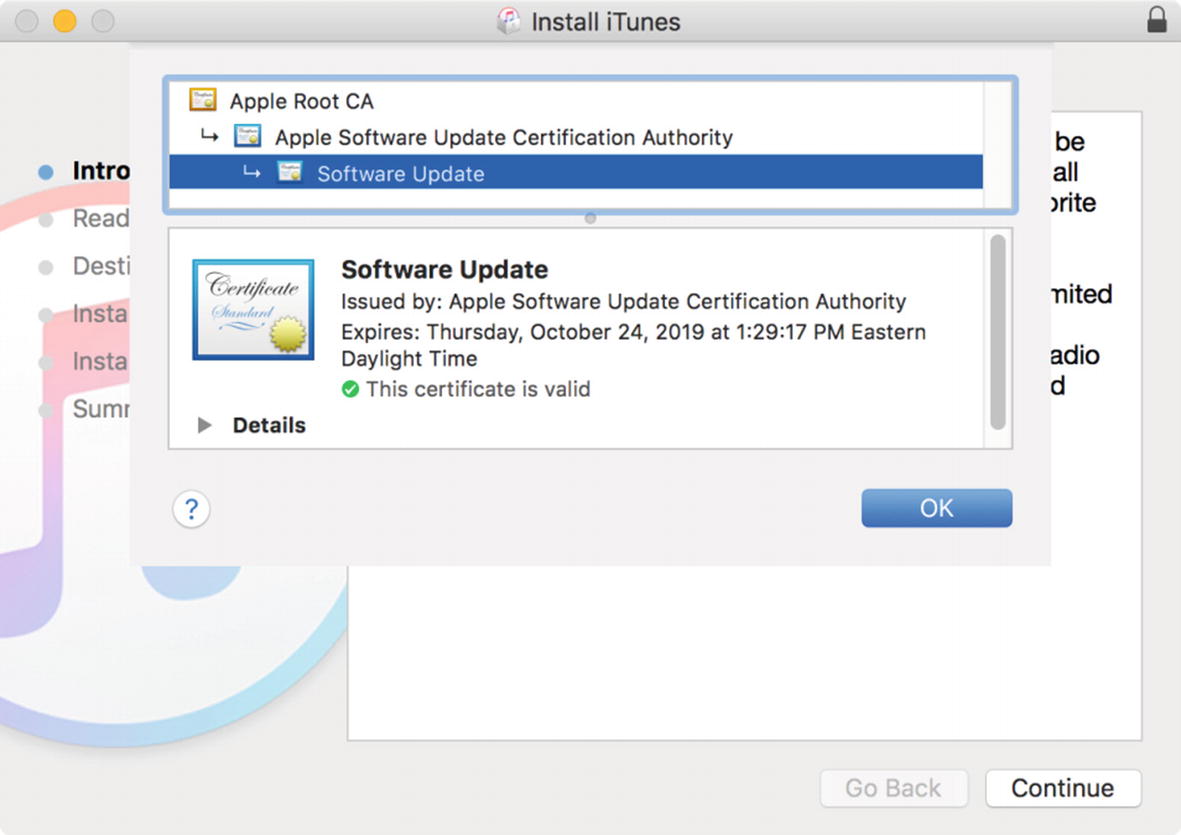
Task: Click the split-pane divider handle dot
Action: (590, 218)
